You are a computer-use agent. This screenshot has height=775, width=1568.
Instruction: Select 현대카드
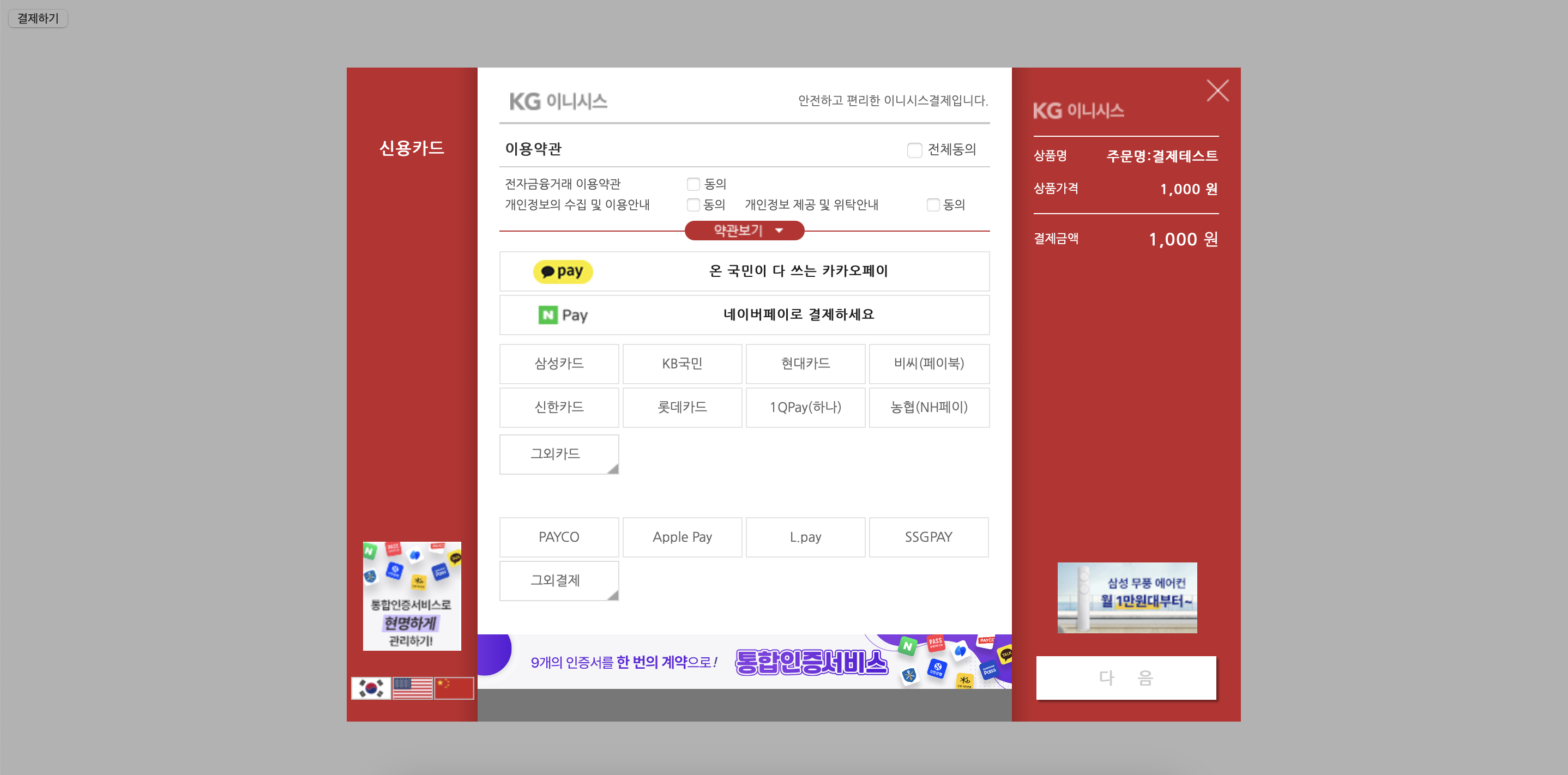[805, 364]
